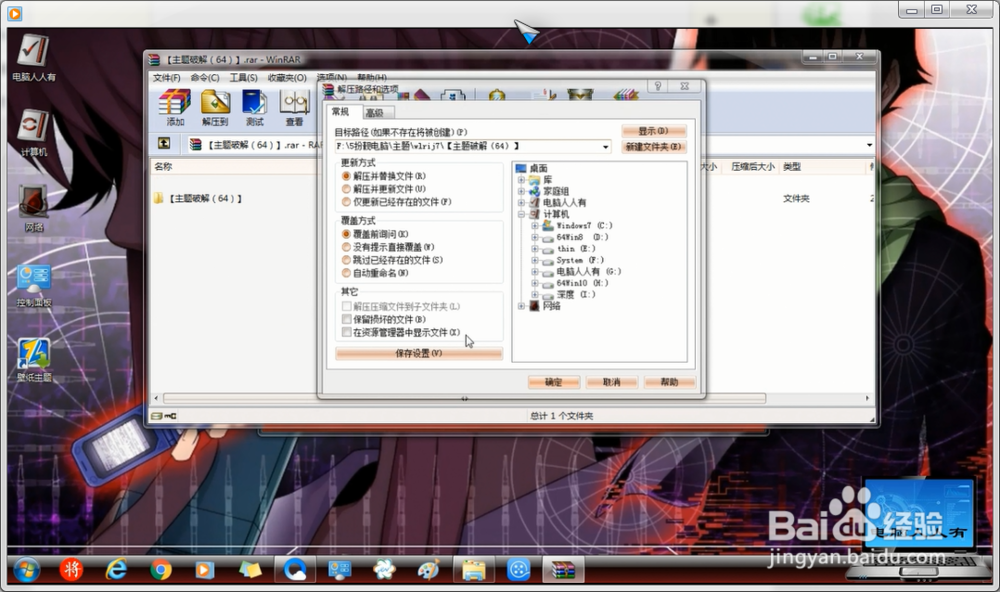Open the WinRAR address bar dropdown arrow
The image size is (1000, 592).
(x=869, y=145)
